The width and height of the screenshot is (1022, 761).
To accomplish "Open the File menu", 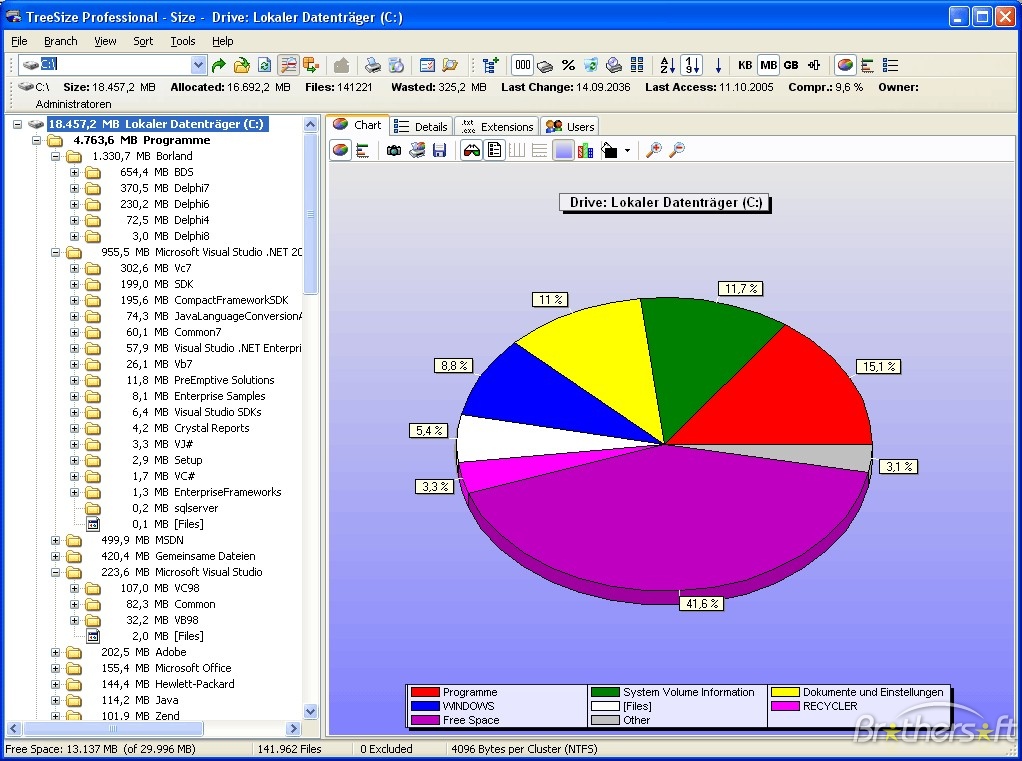I will (20, 41).
